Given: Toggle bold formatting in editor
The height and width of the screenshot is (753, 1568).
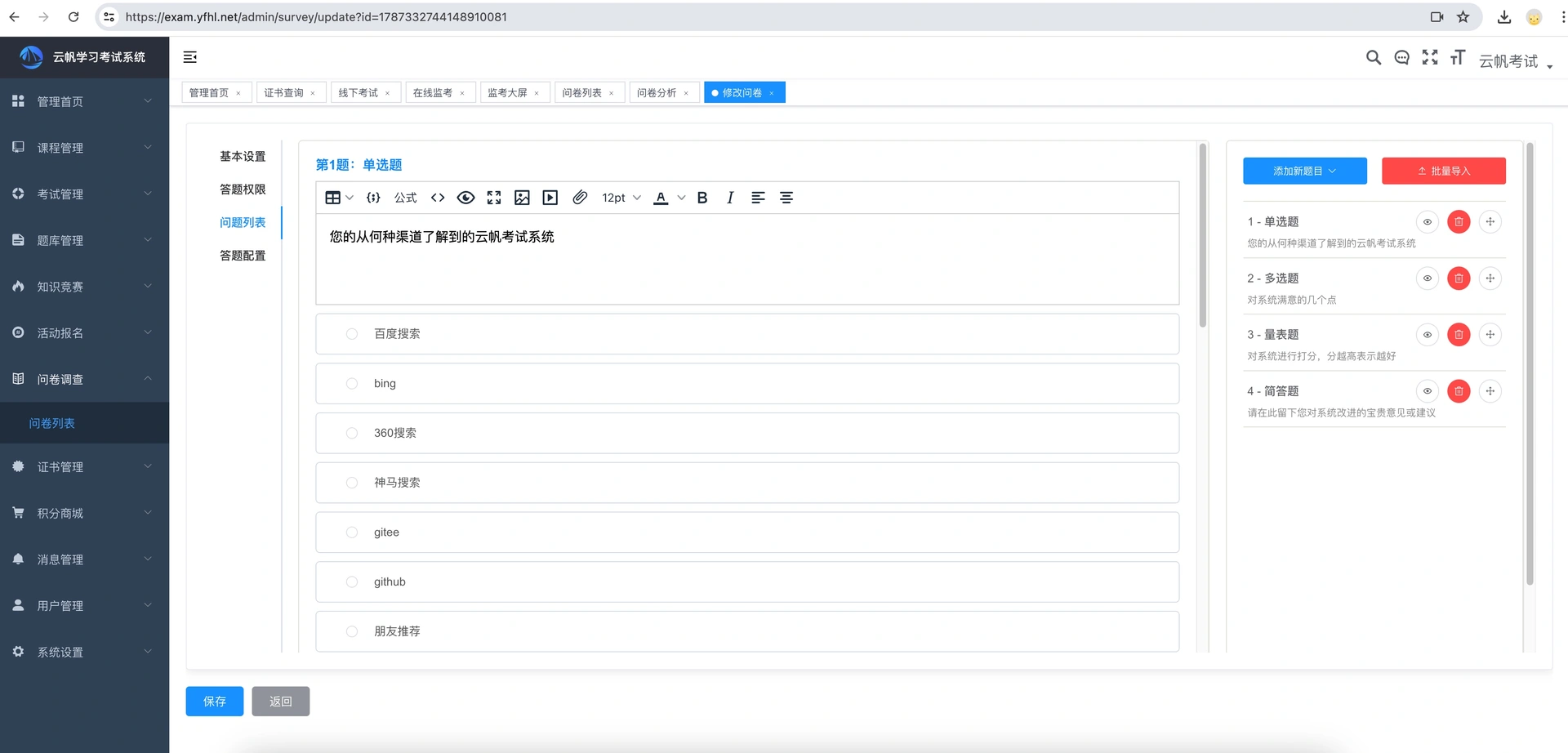Looking at the screenshot, I should pos(702,198).
